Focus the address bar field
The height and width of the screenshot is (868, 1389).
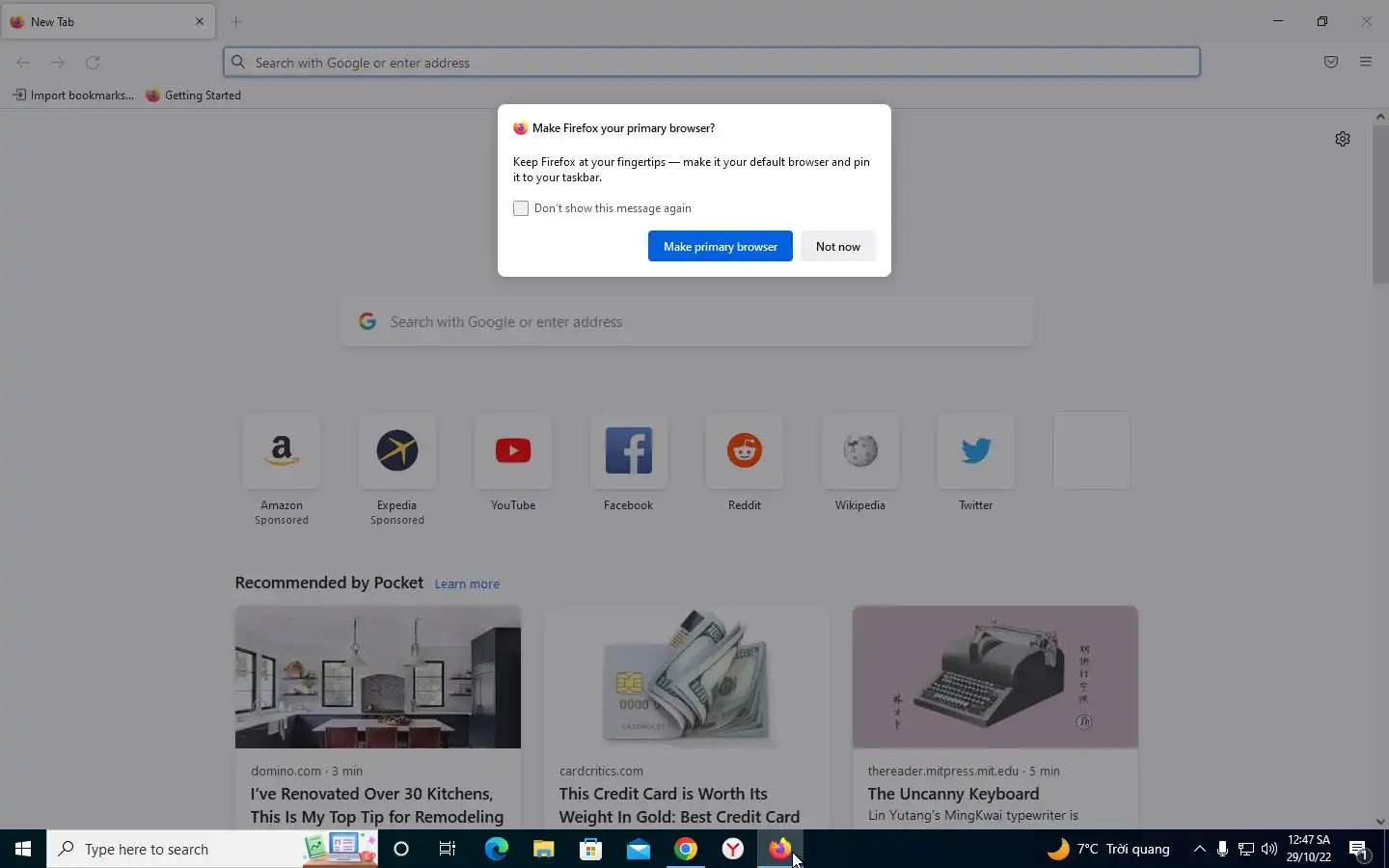712,63
